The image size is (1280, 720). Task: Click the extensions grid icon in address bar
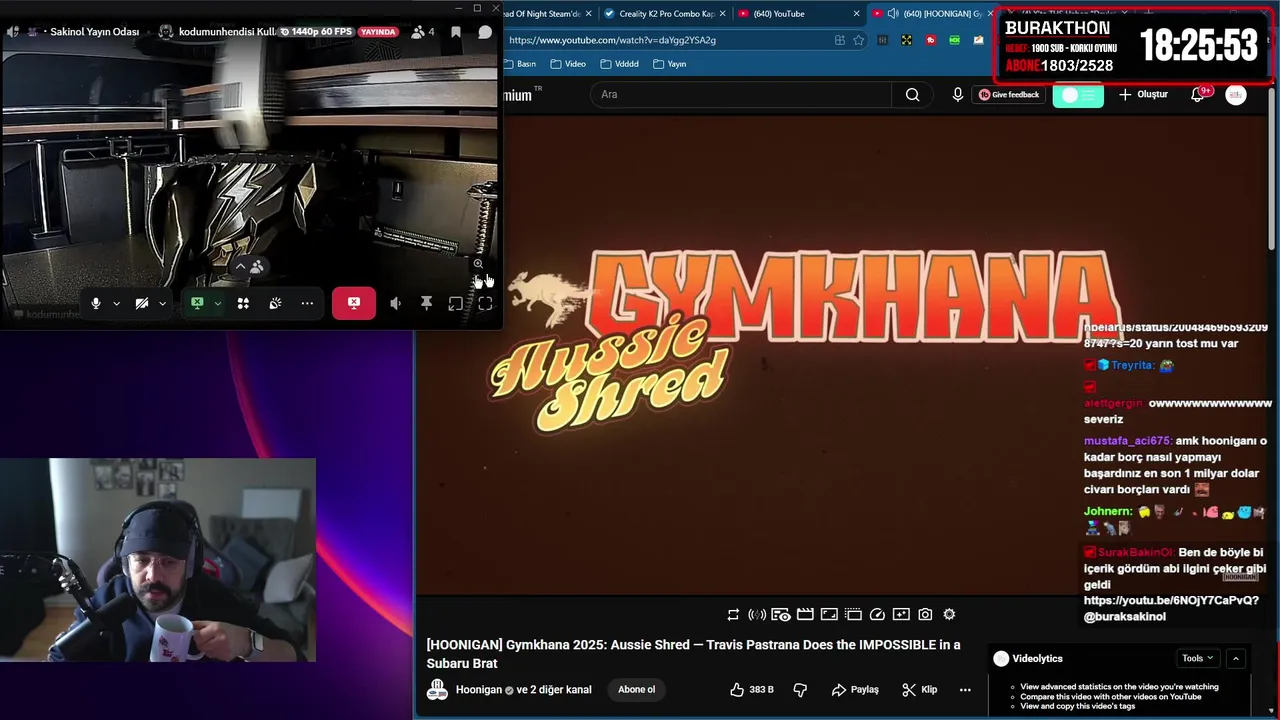point(840,40)
